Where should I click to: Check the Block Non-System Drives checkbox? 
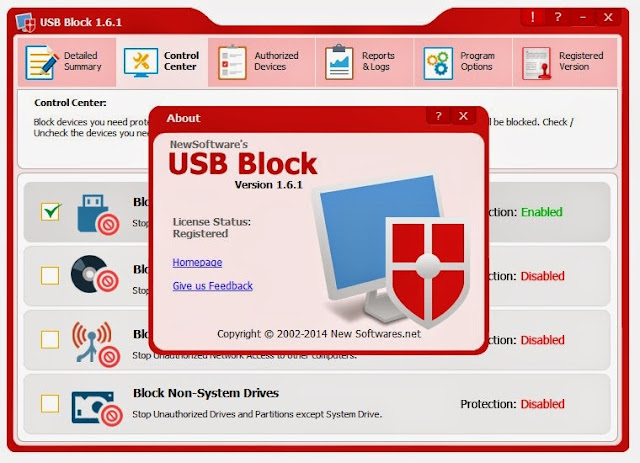(x=50, y=404)
